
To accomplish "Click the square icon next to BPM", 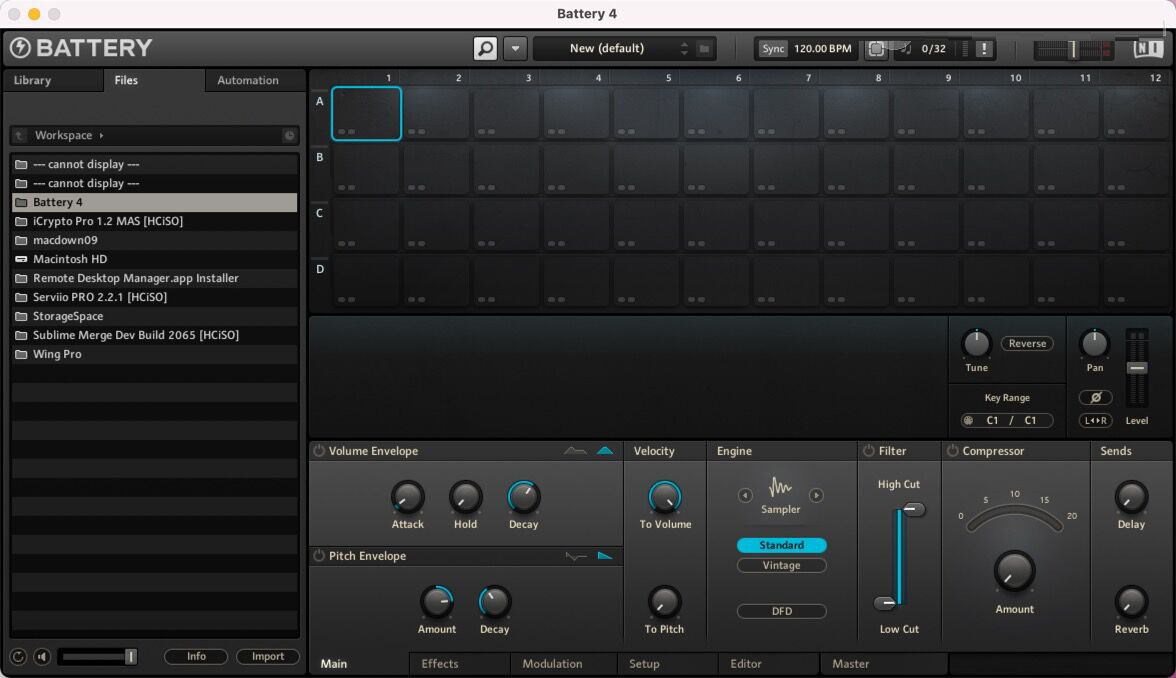I will [875, 49].
